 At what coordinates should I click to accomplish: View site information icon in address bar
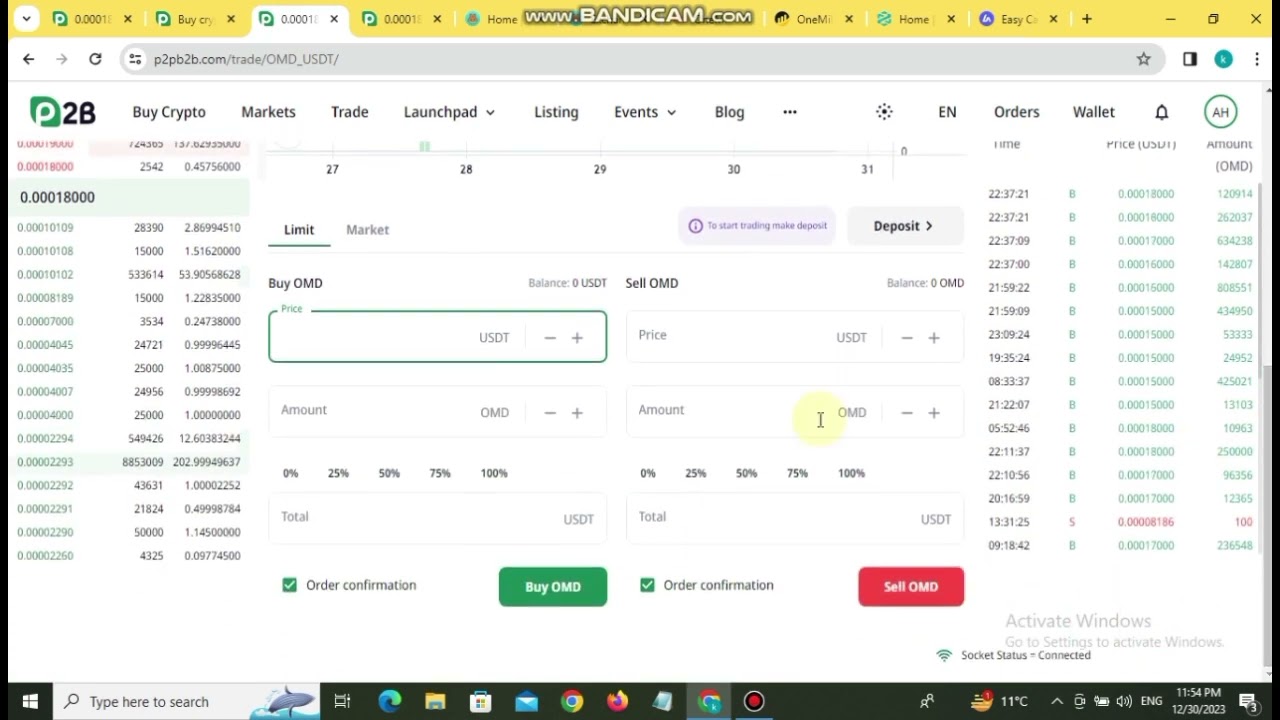[135, 59]
